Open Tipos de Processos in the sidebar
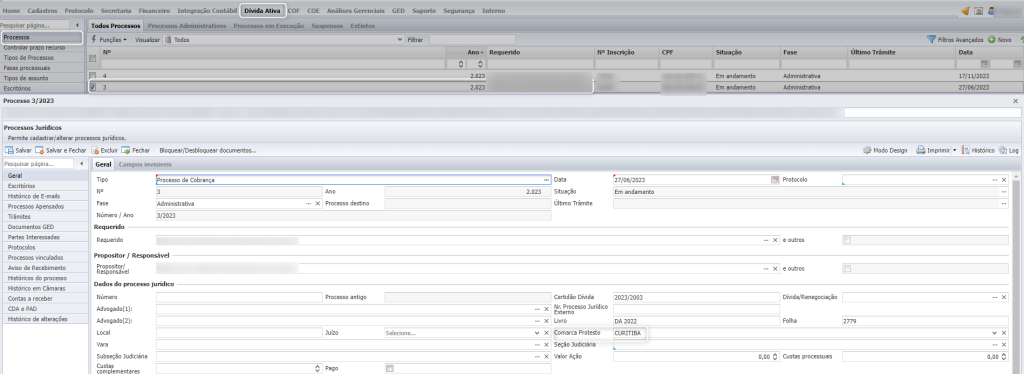 (x=42, y=58)
